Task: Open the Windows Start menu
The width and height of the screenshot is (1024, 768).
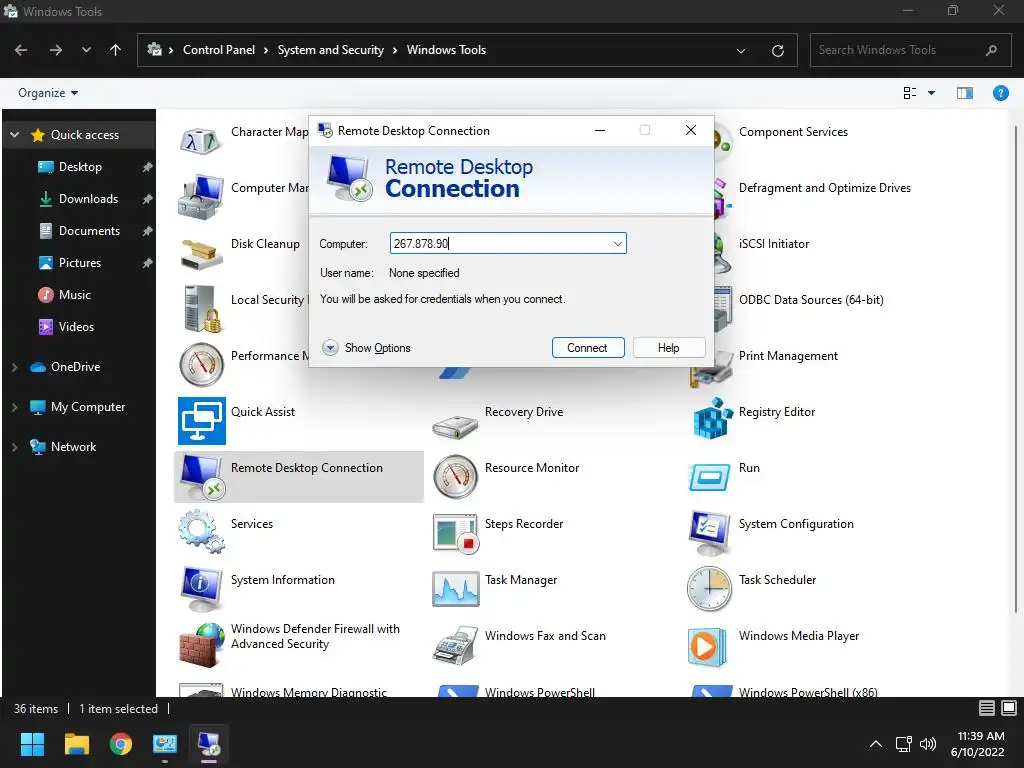Action: pyautogui.click(x=32, y=744)
